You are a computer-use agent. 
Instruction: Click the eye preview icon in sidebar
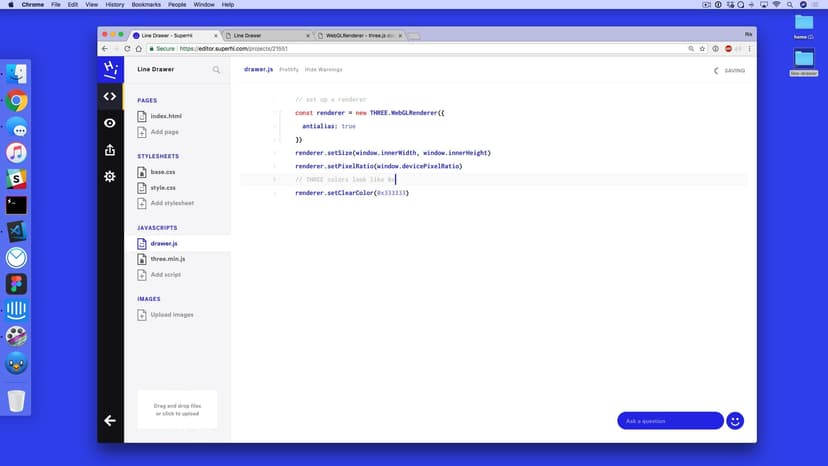110,123
